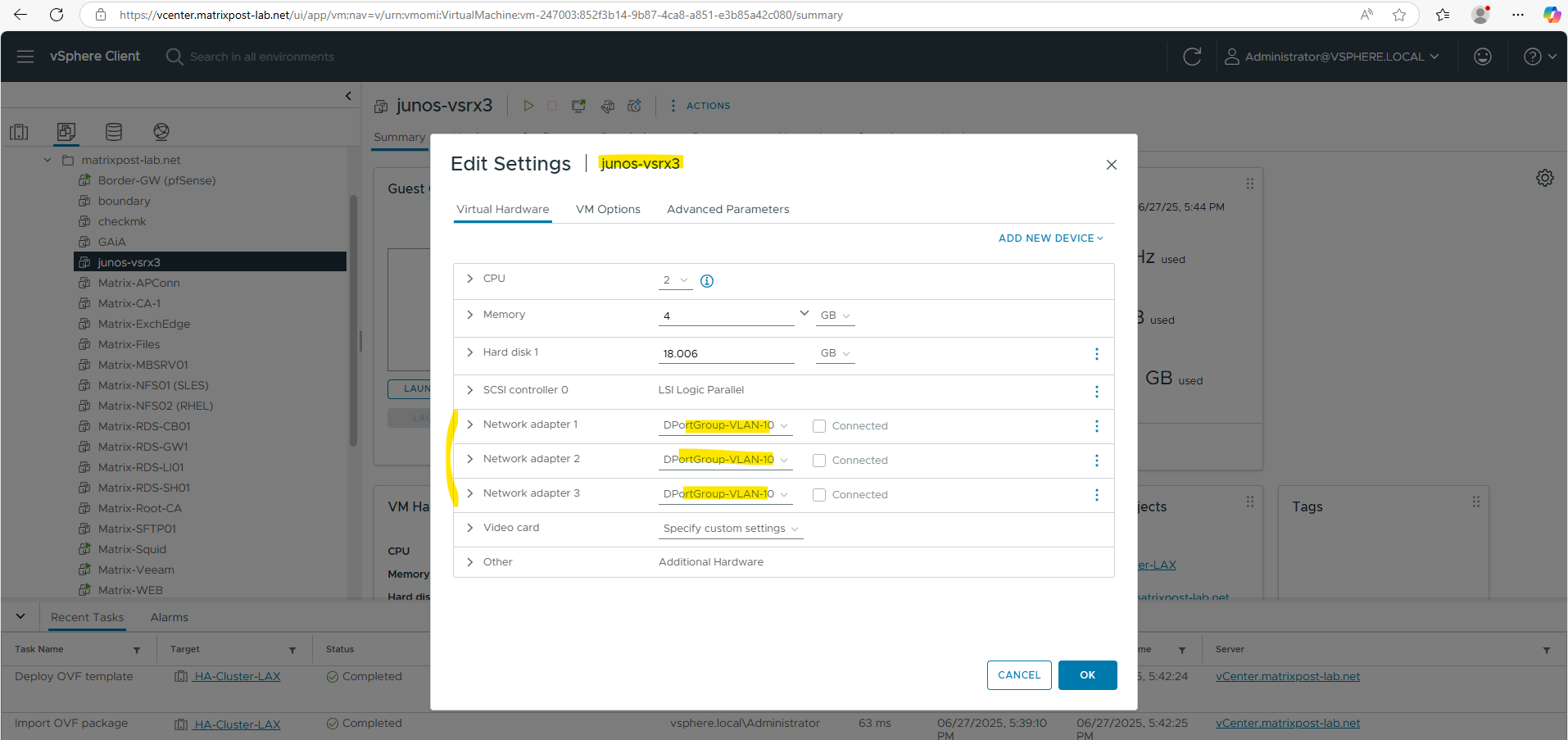1568x740 pixels.
Task: Open Network adapter 2 options menu
Action: [x=1096, y=461]
